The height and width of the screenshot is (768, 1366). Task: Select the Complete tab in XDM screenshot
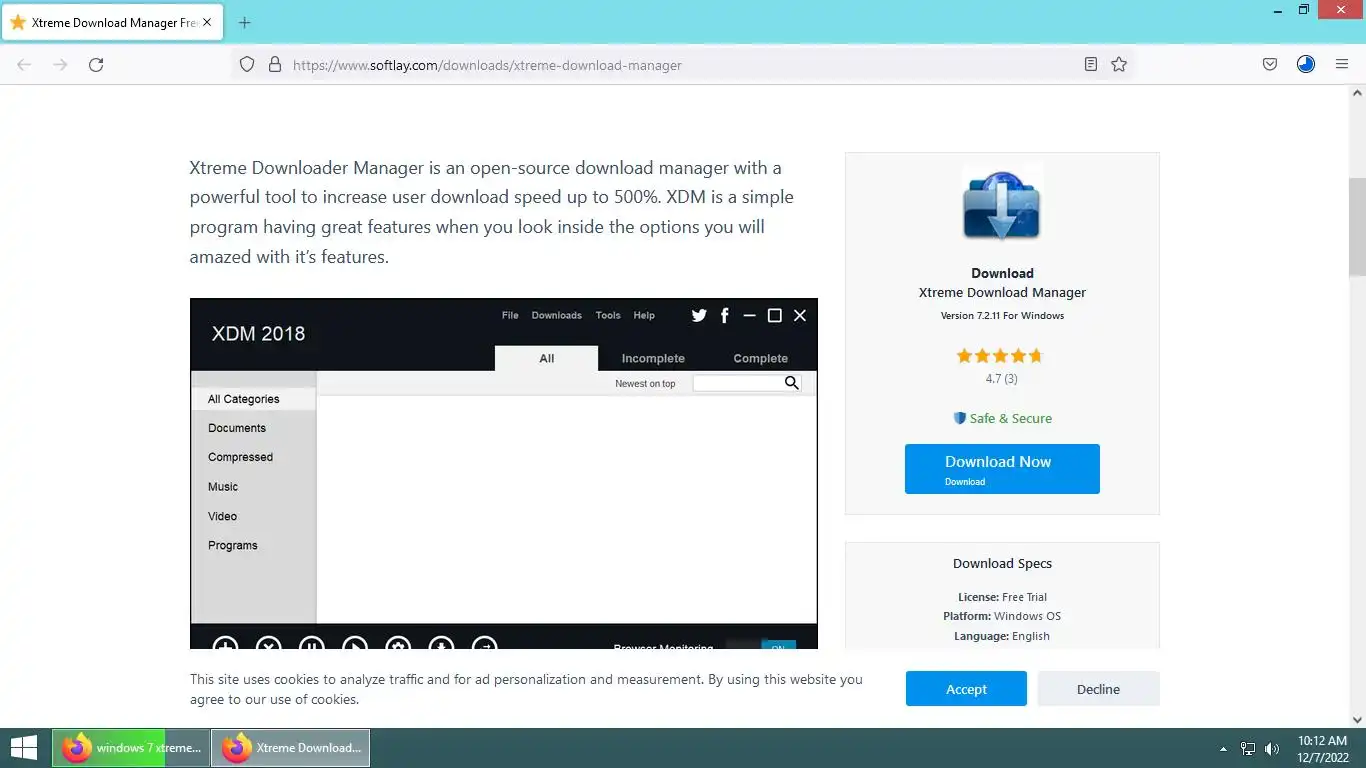point(760,358)
